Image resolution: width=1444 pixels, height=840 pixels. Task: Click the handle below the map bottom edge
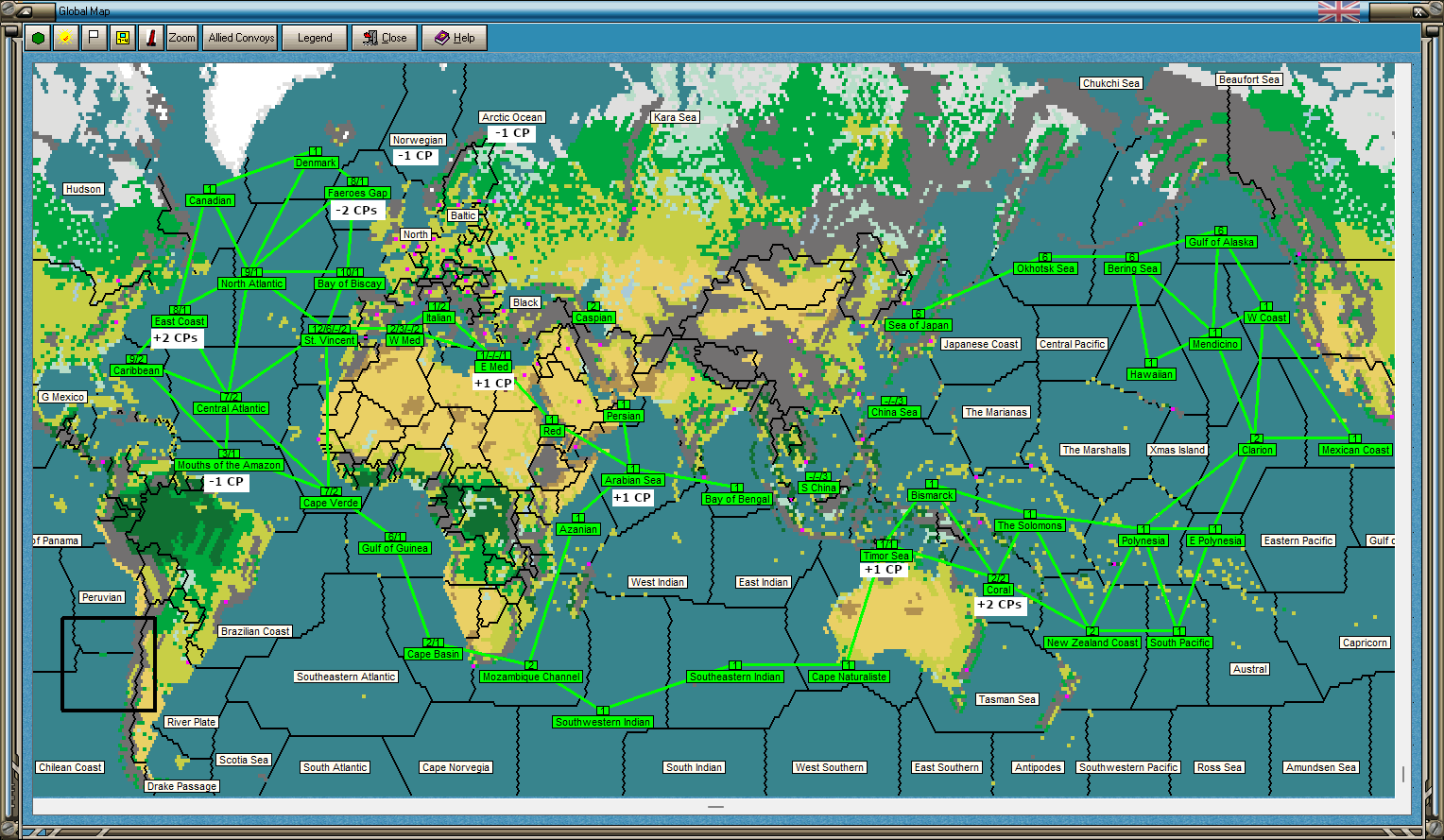715,807
